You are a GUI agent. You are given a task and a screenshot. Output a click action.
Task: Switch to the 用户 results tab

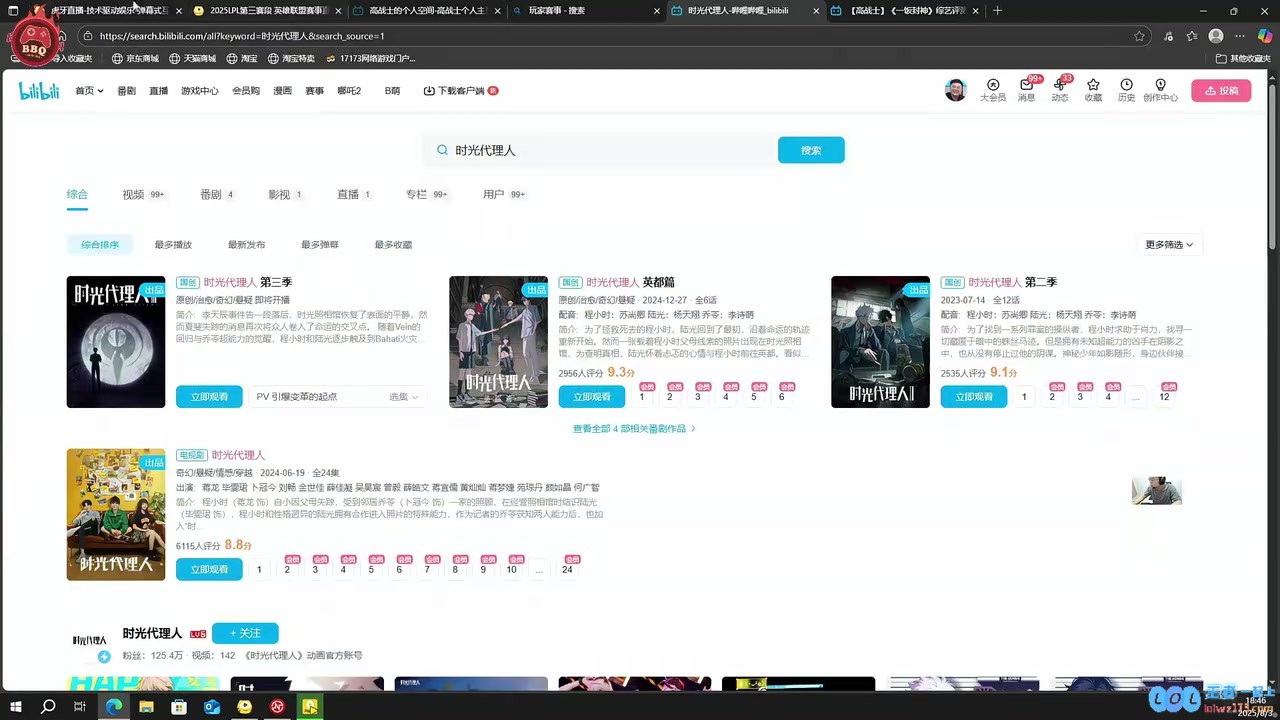point(504,194)
